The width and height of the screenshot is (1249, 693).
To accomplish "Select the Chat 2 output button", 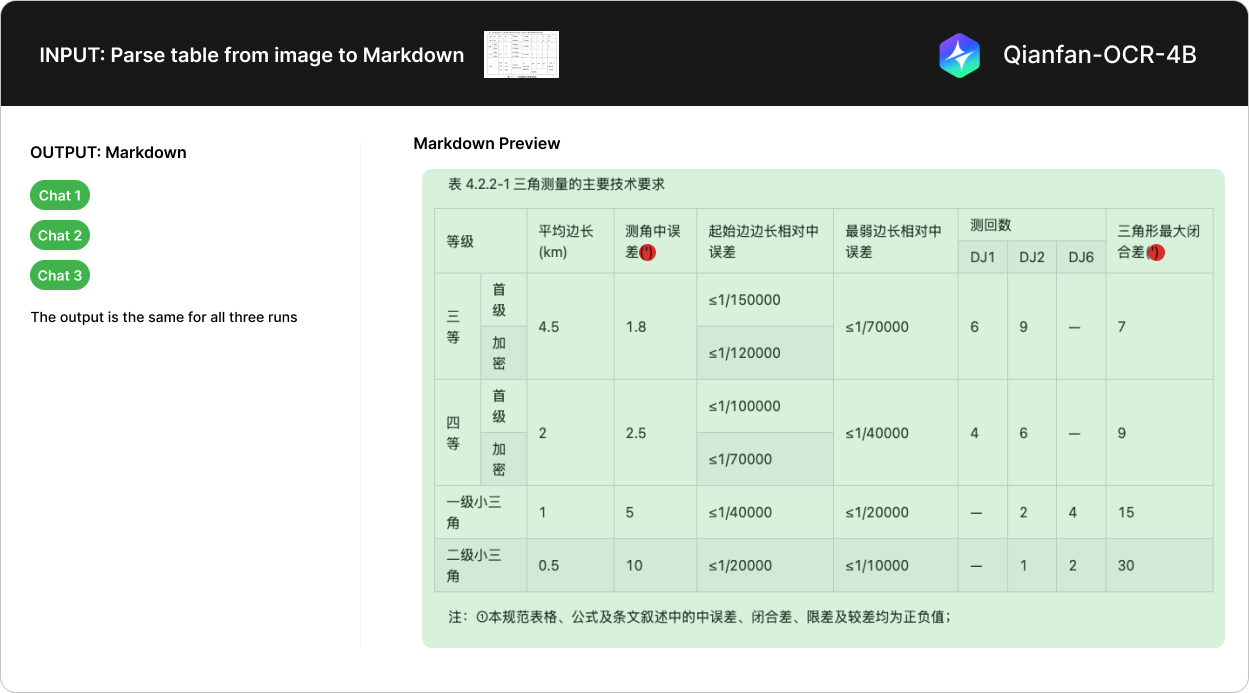I will pos(60,236).
